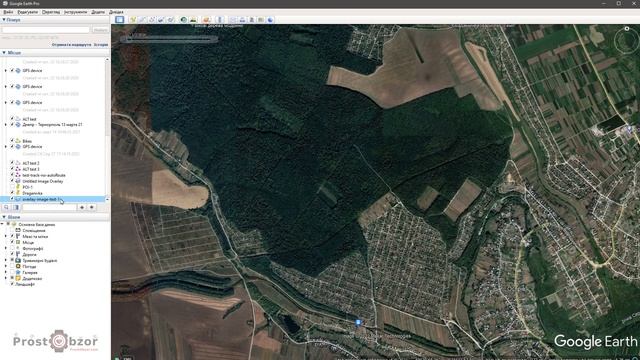
Task: Collapse the Місця places panel
Action: [x=4, y=53]
